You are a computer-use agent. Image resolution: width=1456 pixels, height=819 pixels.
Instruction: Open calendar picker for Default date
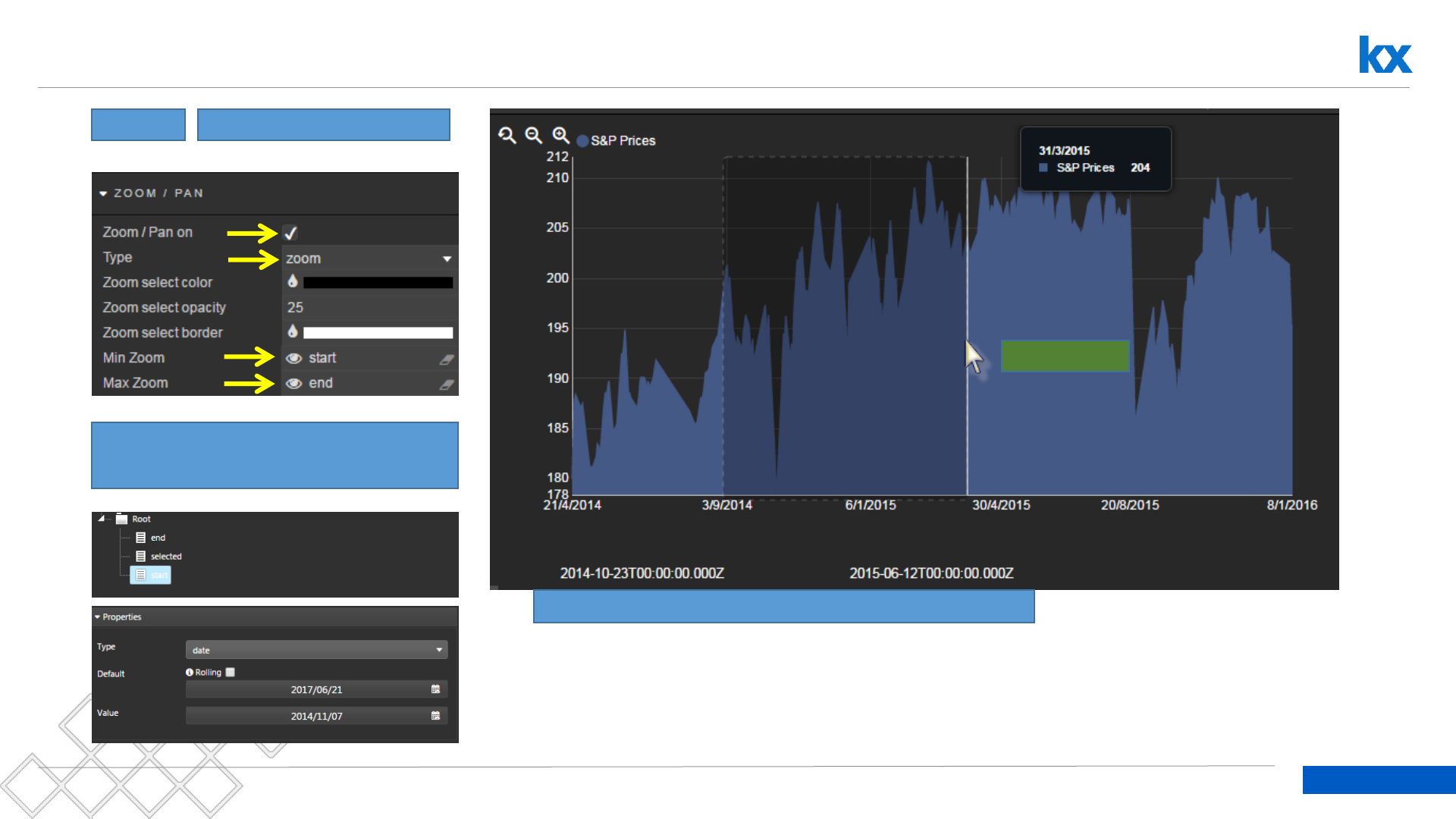click(x=435, y=689)
